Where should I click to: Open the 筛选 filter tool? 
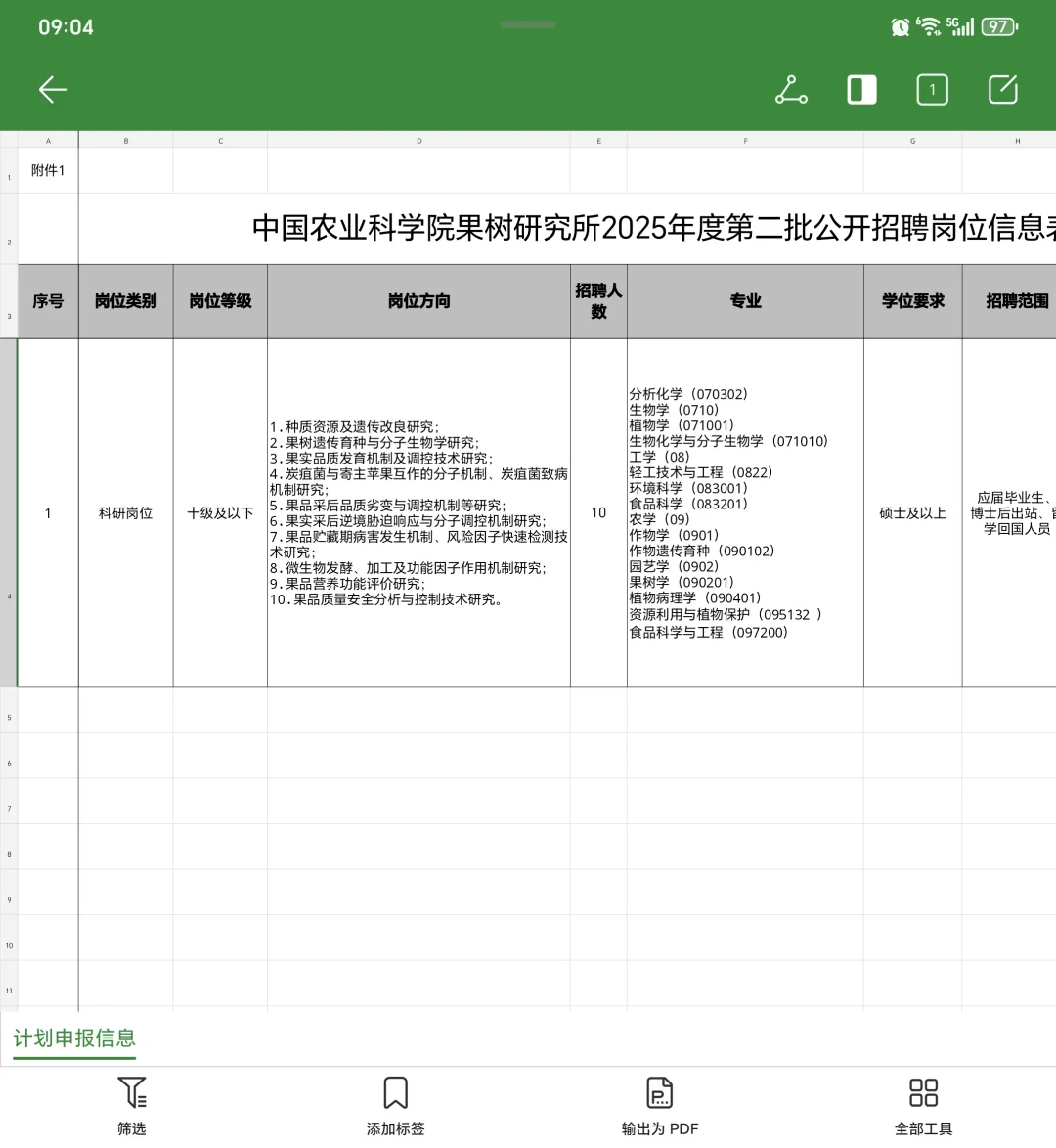click(132, 1106)
